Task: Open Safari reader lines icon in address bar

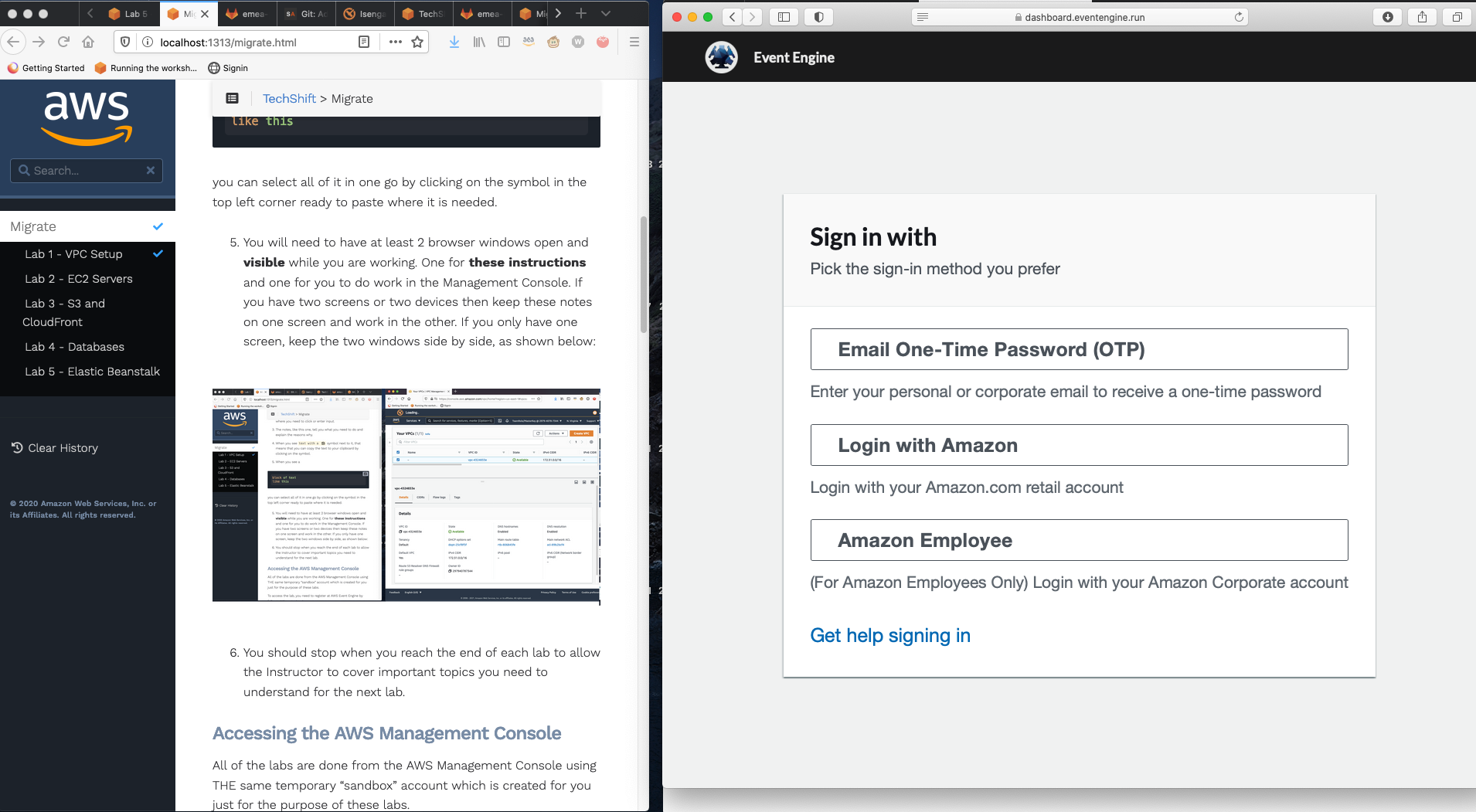Action: click(x=923, y=17)
